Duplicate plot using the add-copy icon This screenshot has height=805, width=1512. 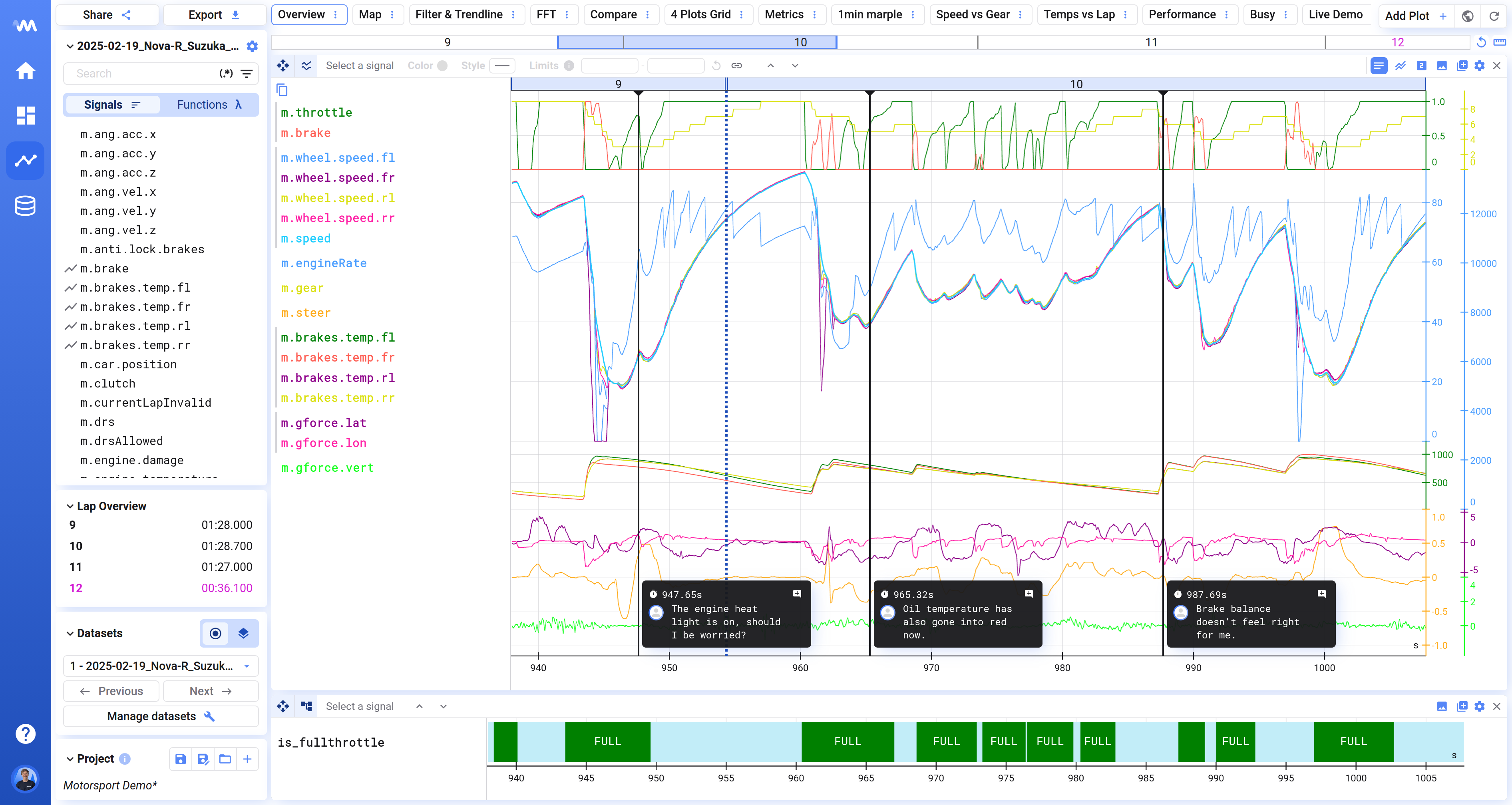click(x=1462, y=66)
